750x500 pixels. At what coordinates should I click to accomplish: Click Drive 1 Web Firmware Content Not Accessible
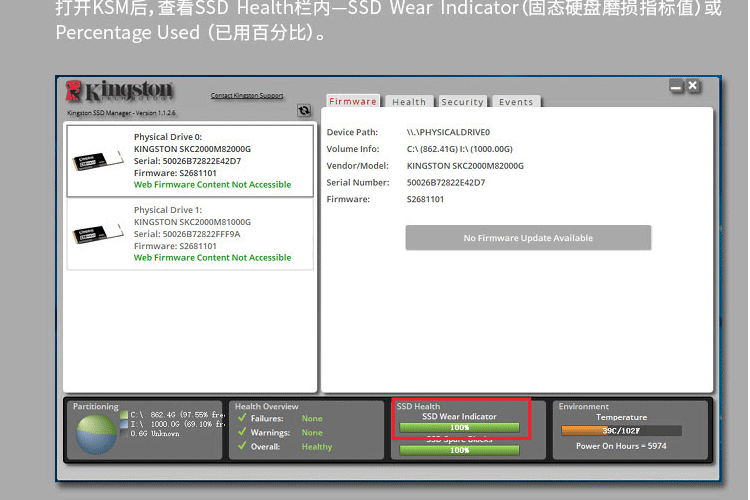click(x=212, y=258)
